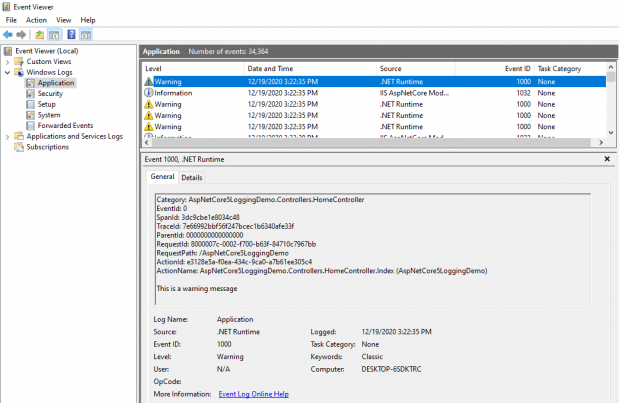619x403 pixels.
Task: Close the event preview pane
Action: [607, 159]
